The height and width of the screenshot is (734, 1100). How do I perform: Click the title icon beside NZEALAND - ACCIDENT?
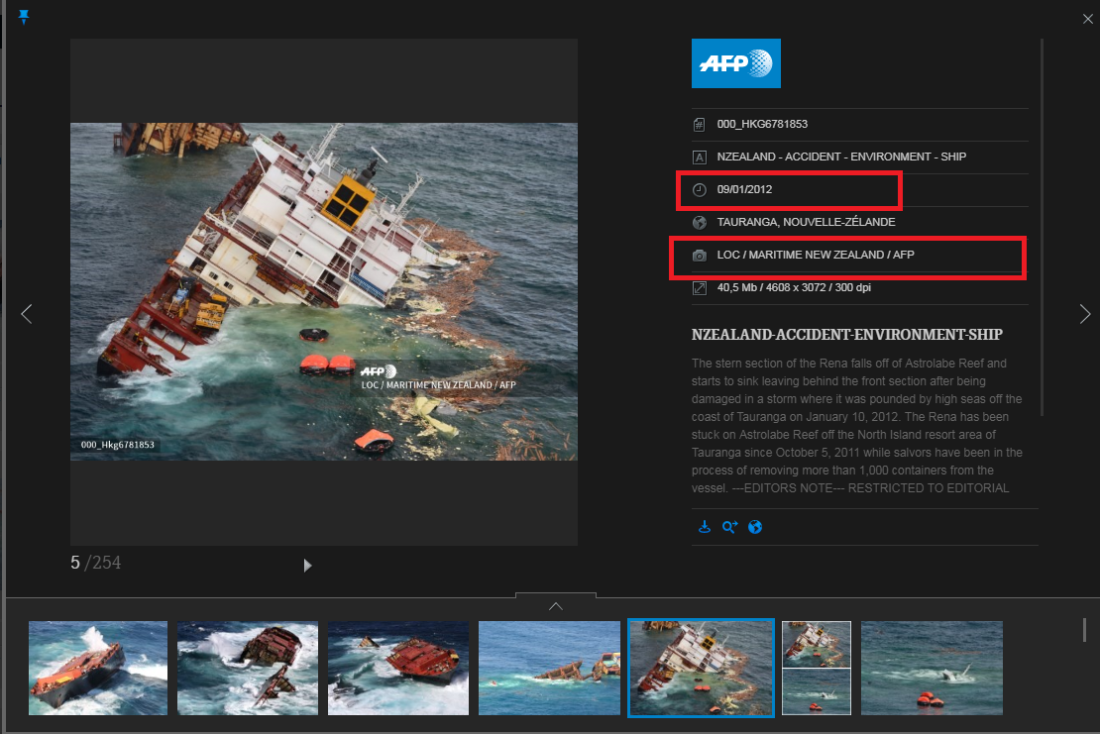699,157
